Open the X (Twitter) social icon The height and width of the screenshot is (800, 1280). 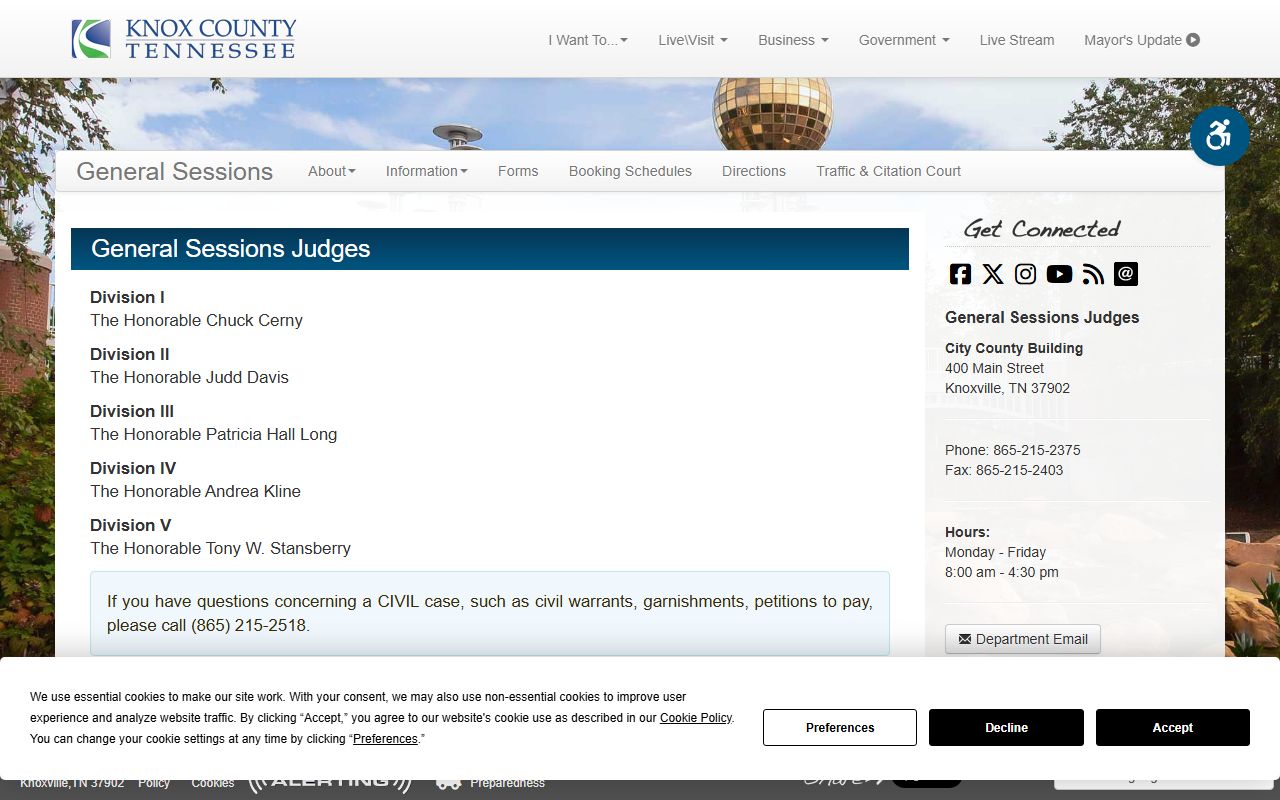pyautogui.click(x=993, y=274)
